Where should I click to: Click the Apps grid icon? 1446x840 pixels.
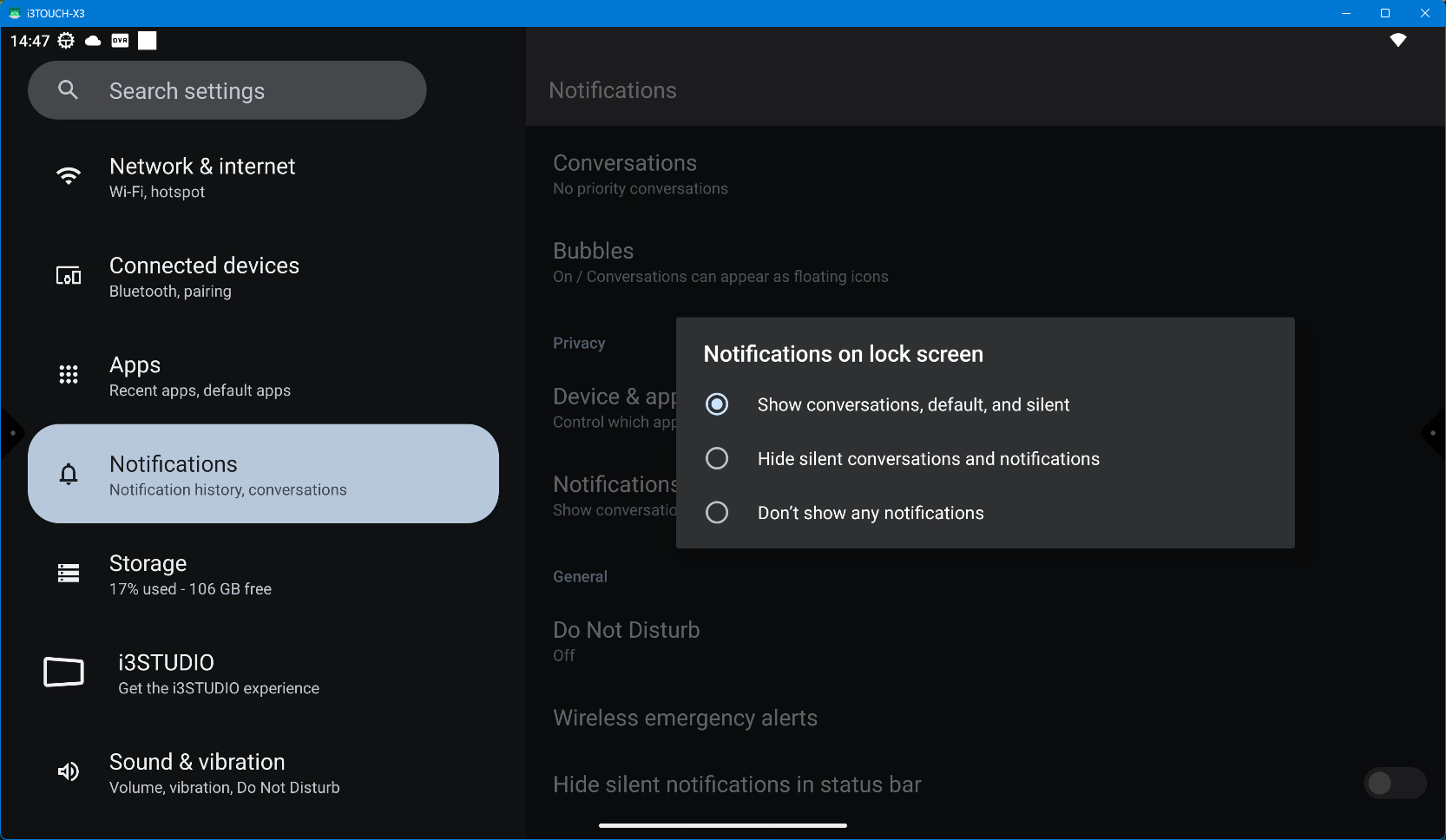[x=69, y=375]
